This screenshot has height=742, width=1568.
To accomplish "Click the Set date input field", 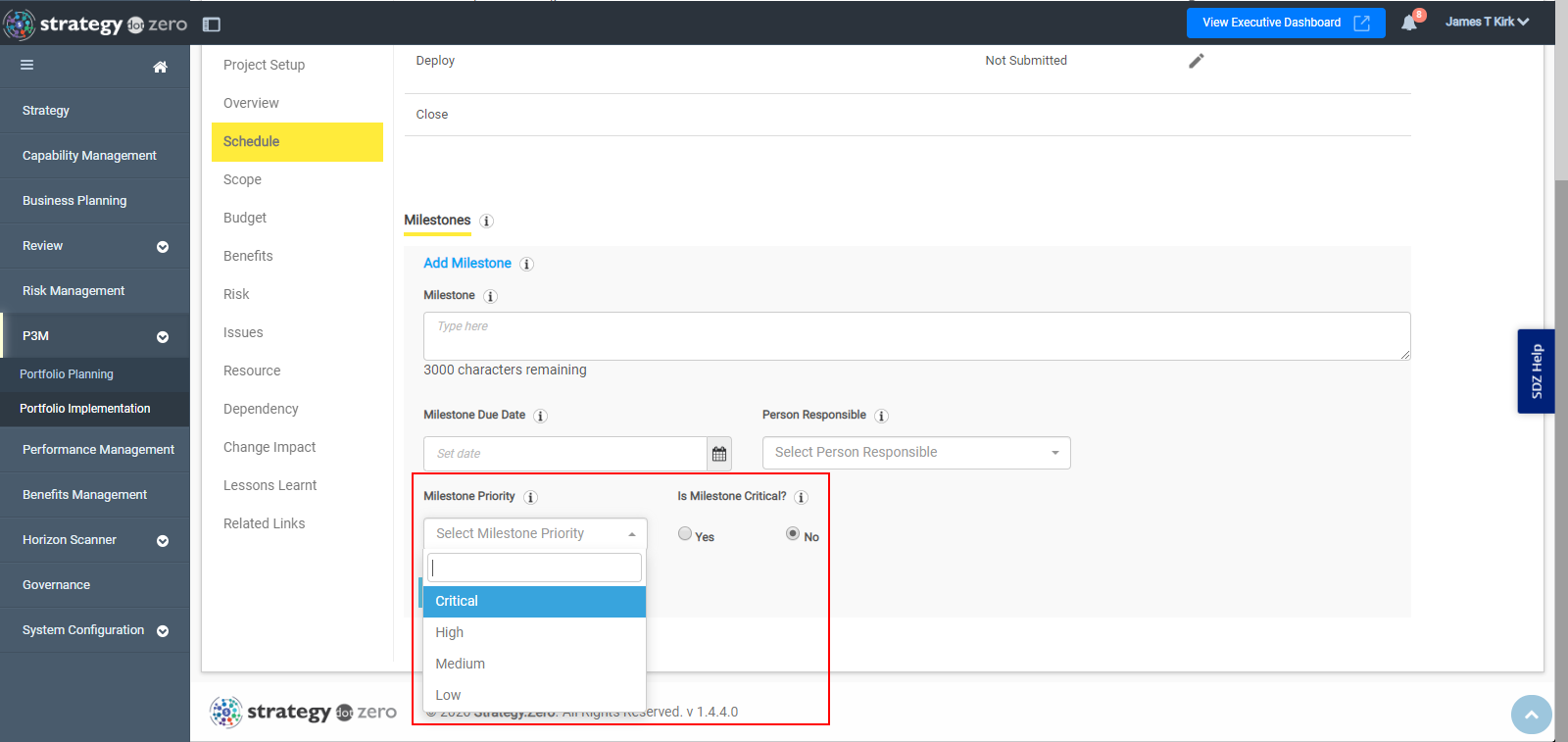I will pyautogui.click(x=565, y=454).
